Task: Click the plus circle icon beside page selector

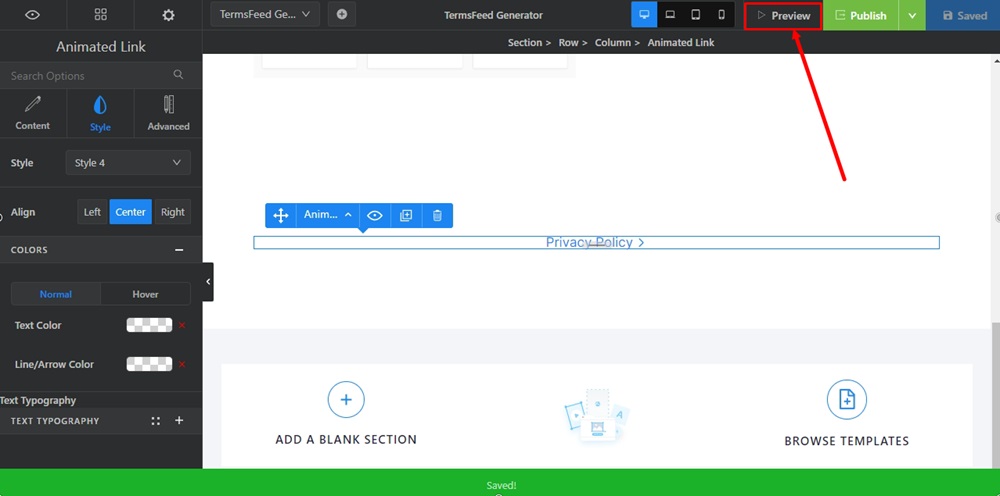Action: pyautogui.click(x=342, y=15)
